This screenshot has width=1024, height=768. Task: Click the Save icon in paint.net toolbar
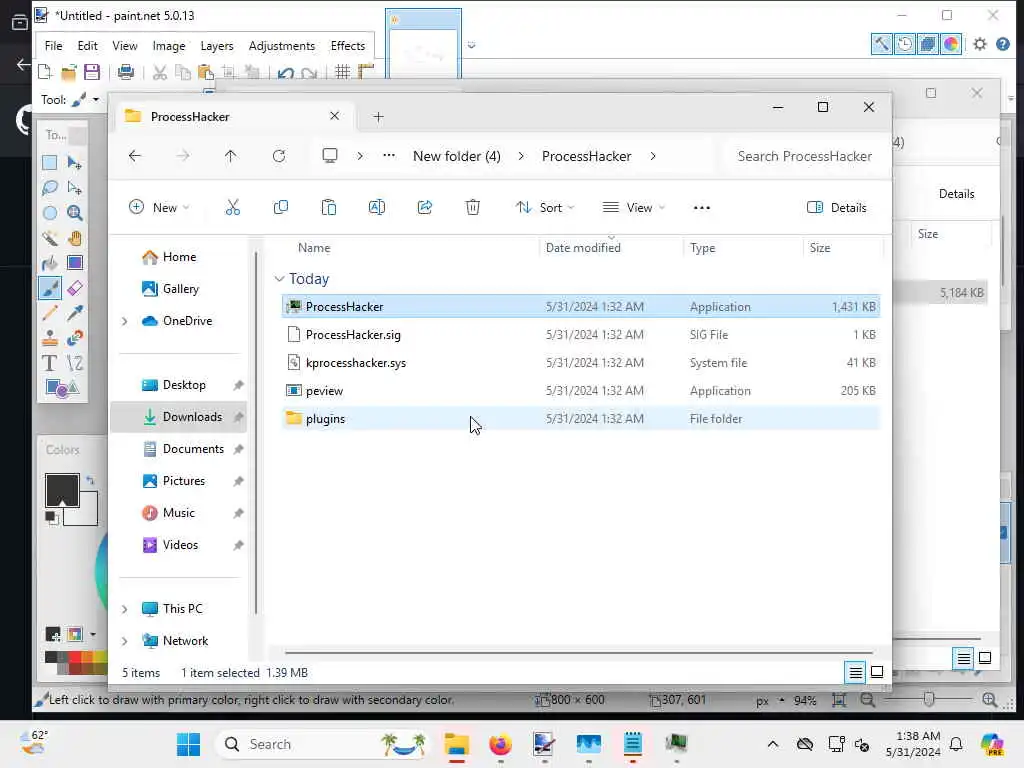(92, 72)
